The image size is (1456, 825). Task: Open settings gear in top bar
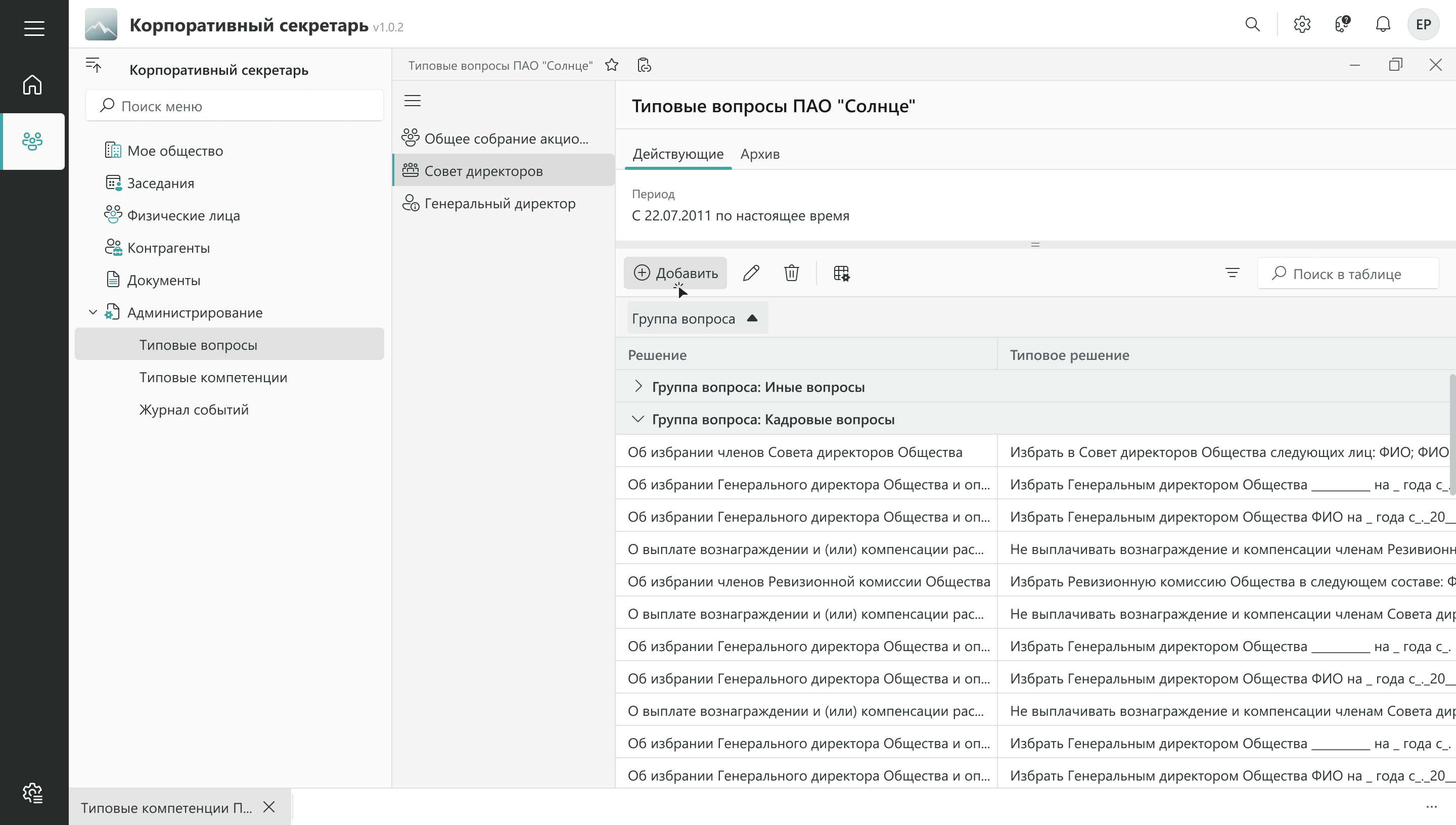(1302, 24)
